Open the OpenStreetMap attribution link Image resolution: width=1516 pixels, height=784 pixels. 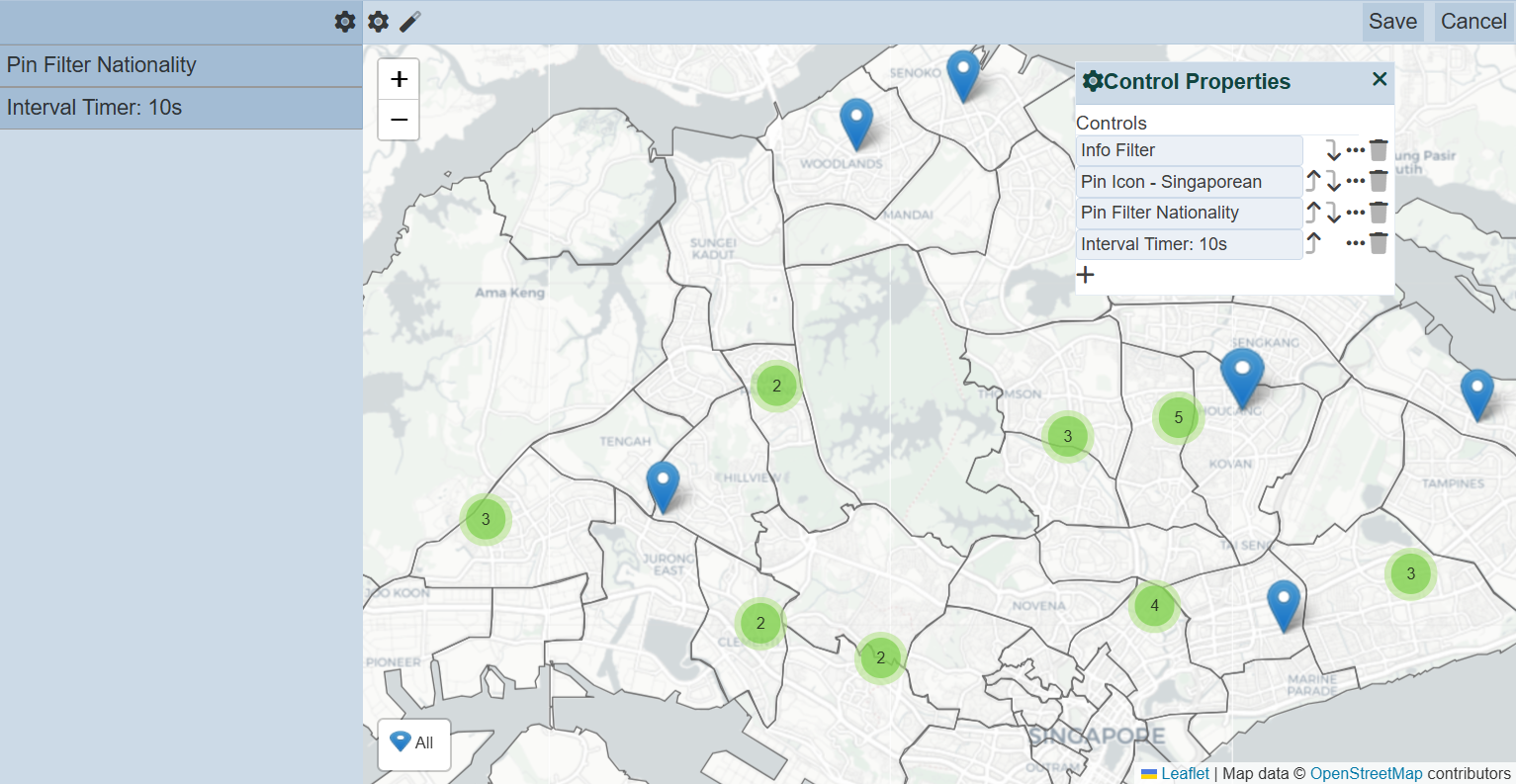click(1366, 774)
